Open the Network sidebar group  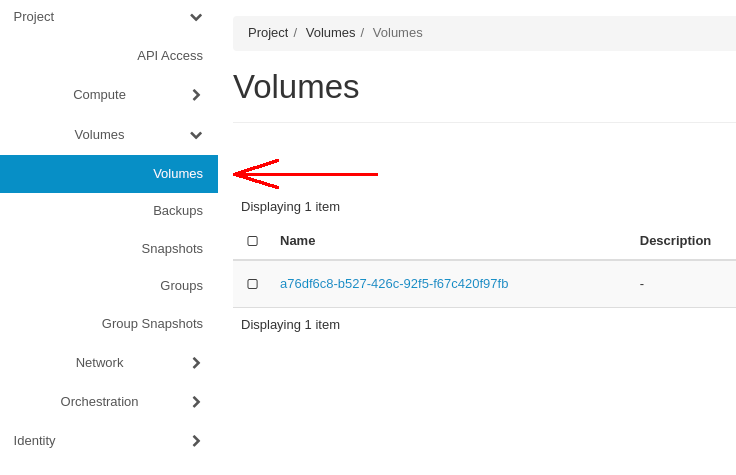pyautogui.click(x=100, y=363)
